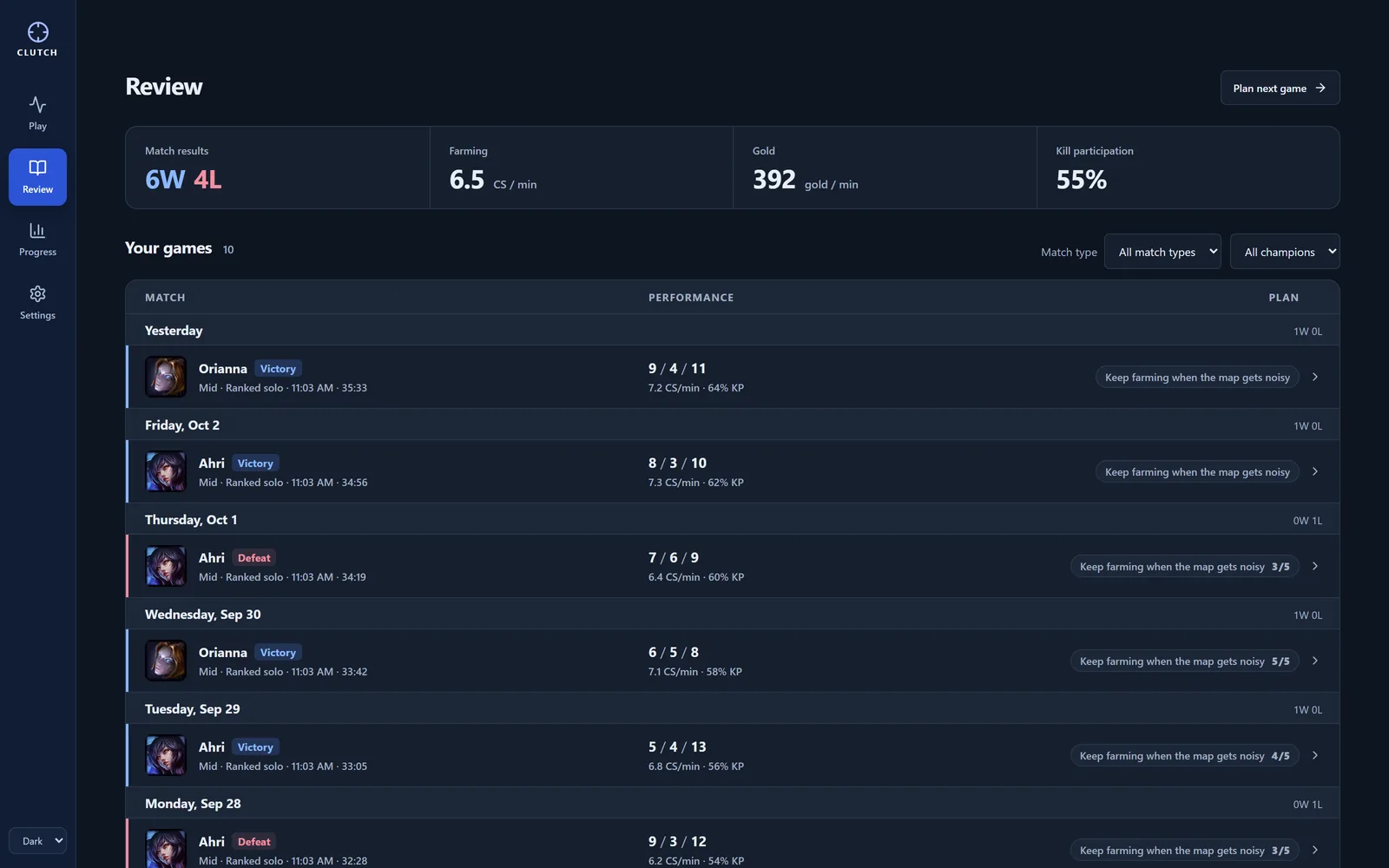Open plan tag scored 5/5 on Wednesday match
The height and width of the screenshot is (868, 1389).
1184,661
